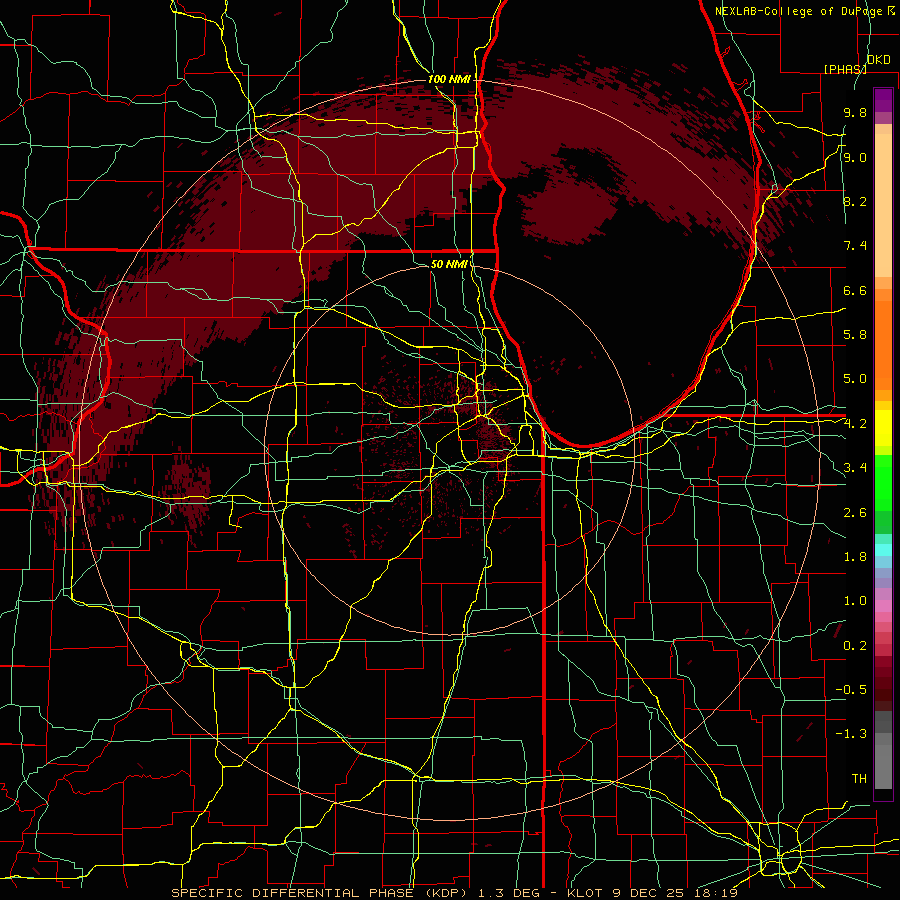Click the yellow segment of color bar
Image resolution: width=900 pixels, height=900 pixels.
[883, 428]
